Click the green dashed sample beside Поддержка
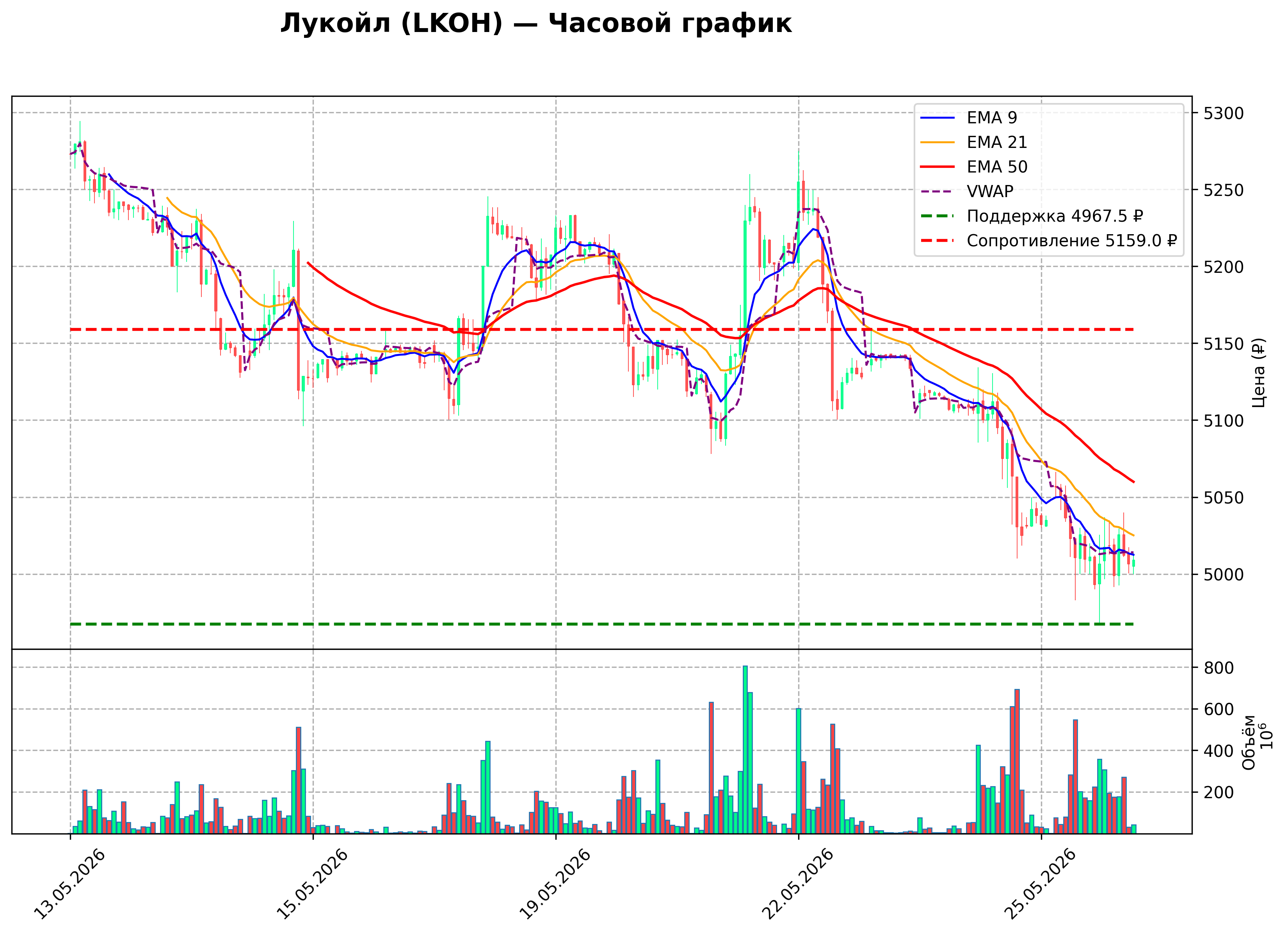The width and height of the screenshot is (1288, 934). click(938, 216)
